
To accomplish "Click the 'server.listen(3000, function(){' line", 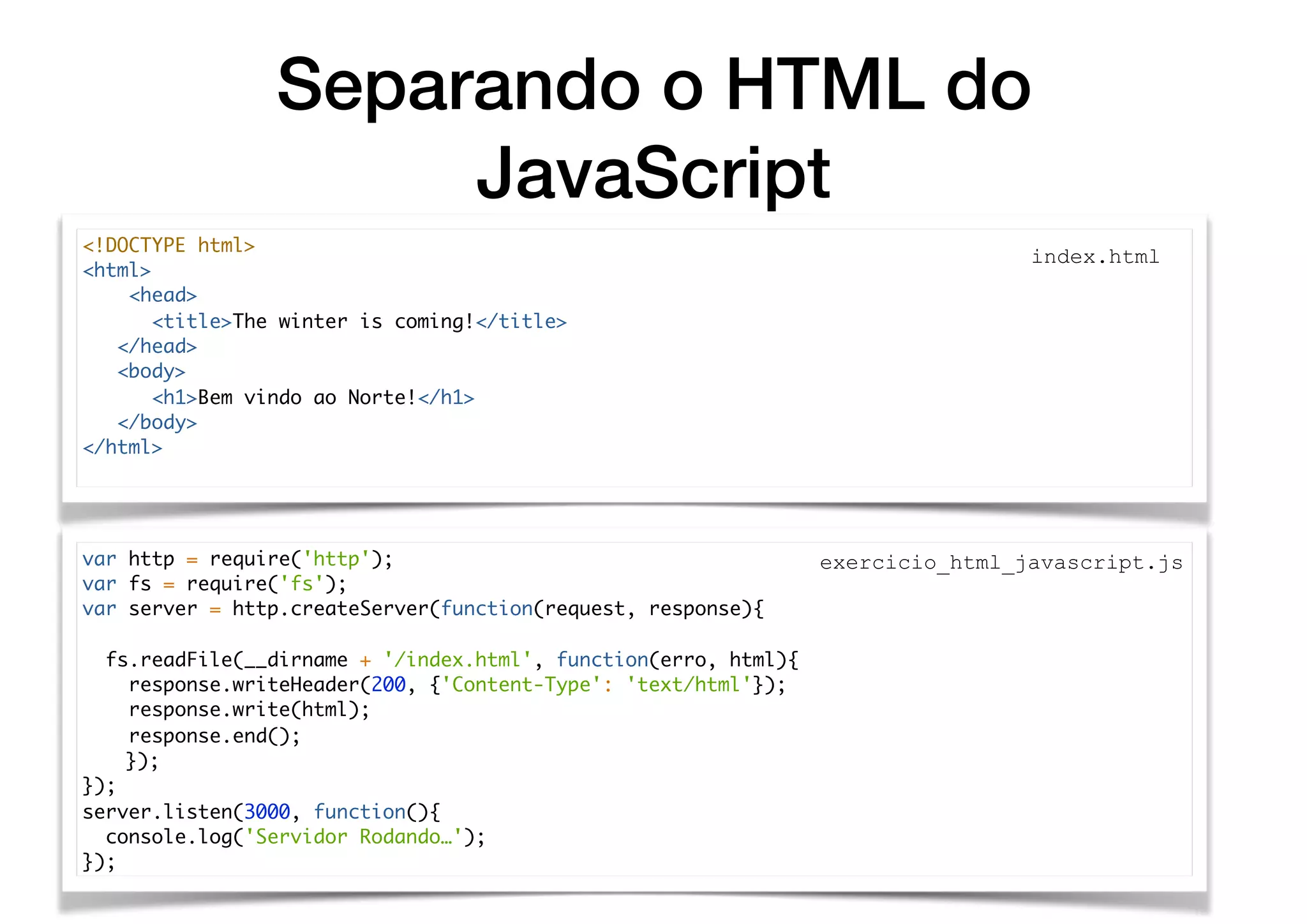I will (261, 812).
